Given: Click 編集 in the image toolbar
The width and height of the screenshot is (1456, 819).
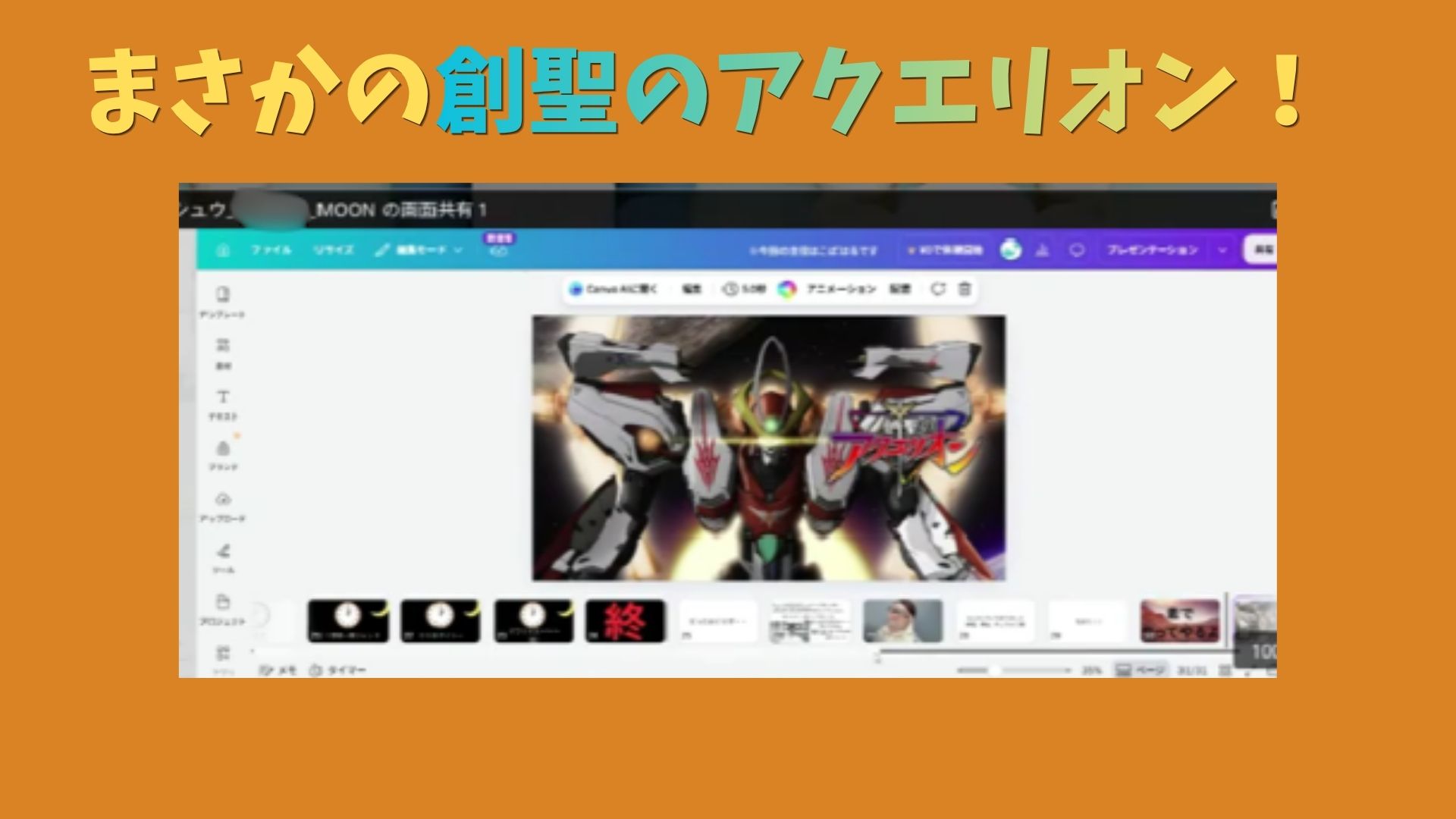Looking at the screenshot, I should (x=691, y=289).
